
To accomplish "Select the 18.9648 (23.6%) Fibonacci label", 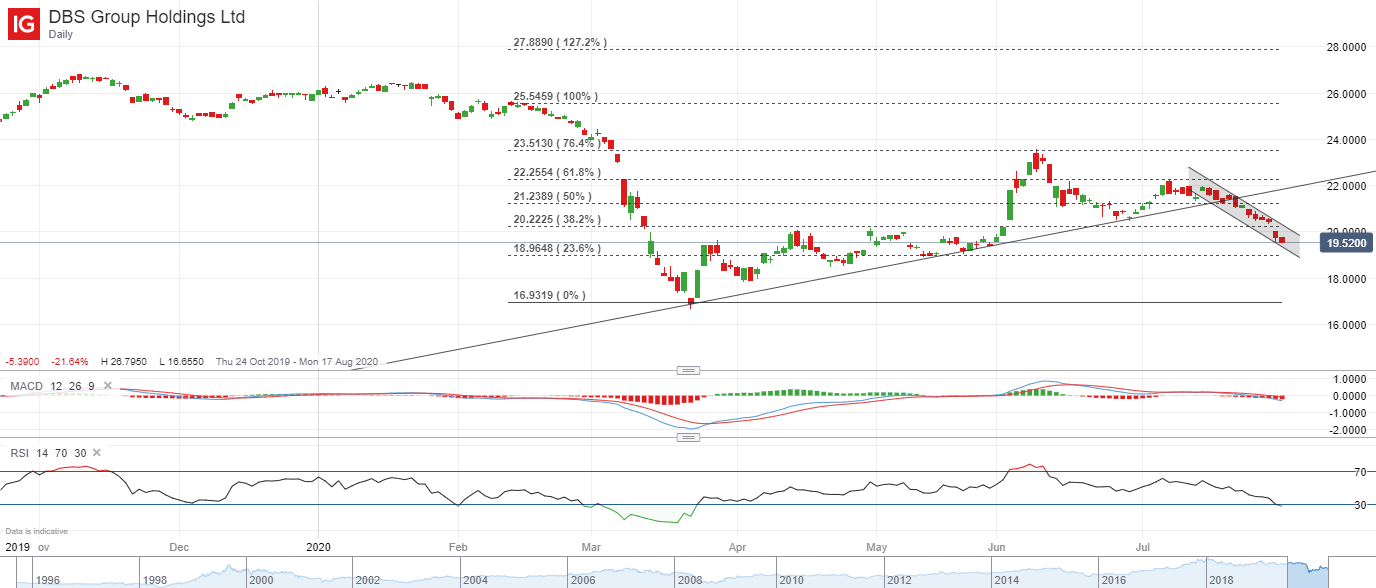I will tap(559, 248).
